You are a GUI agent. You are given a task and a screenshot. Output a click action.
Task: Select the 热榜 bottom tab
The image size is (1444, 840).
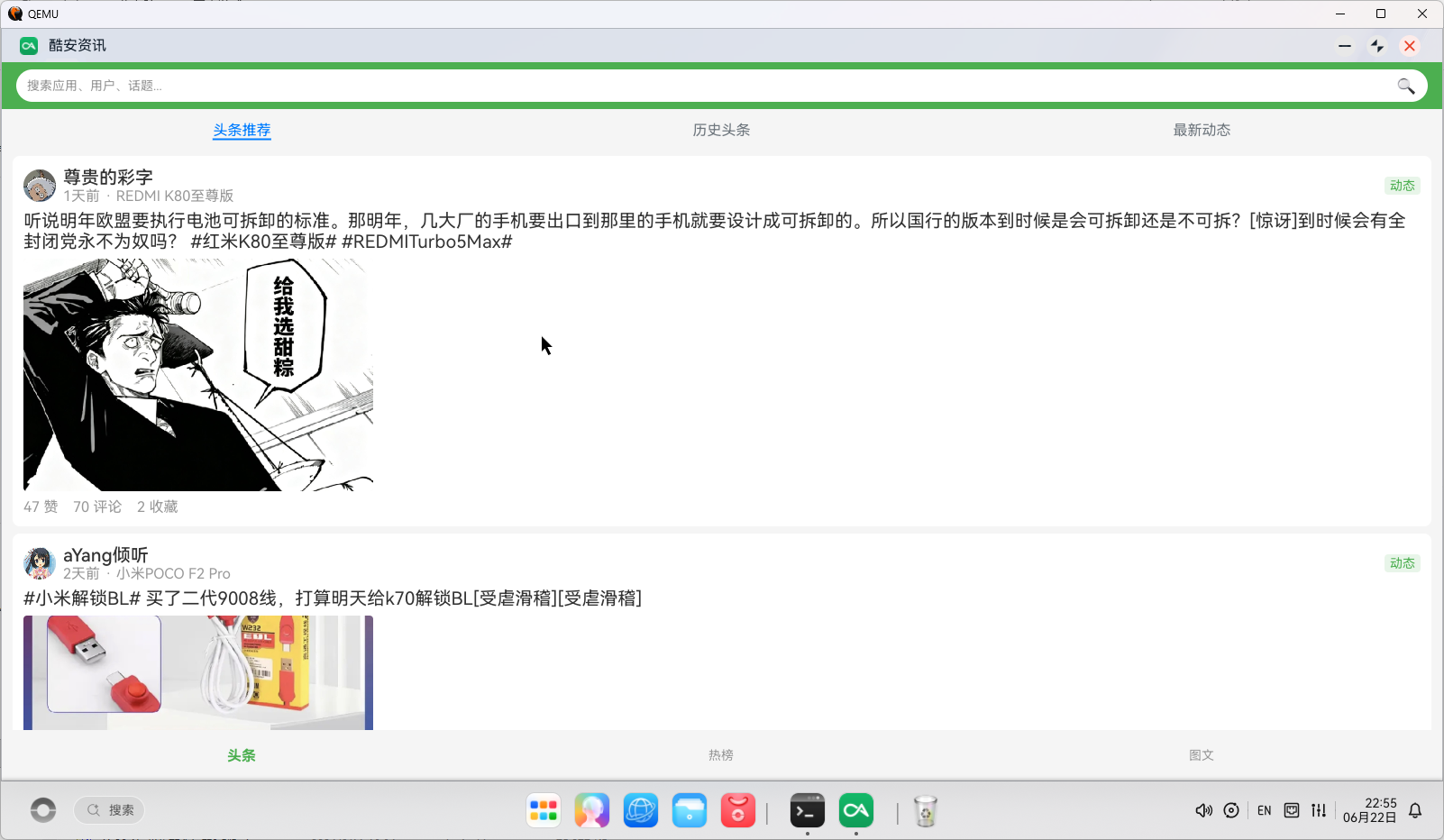(721, 755)
